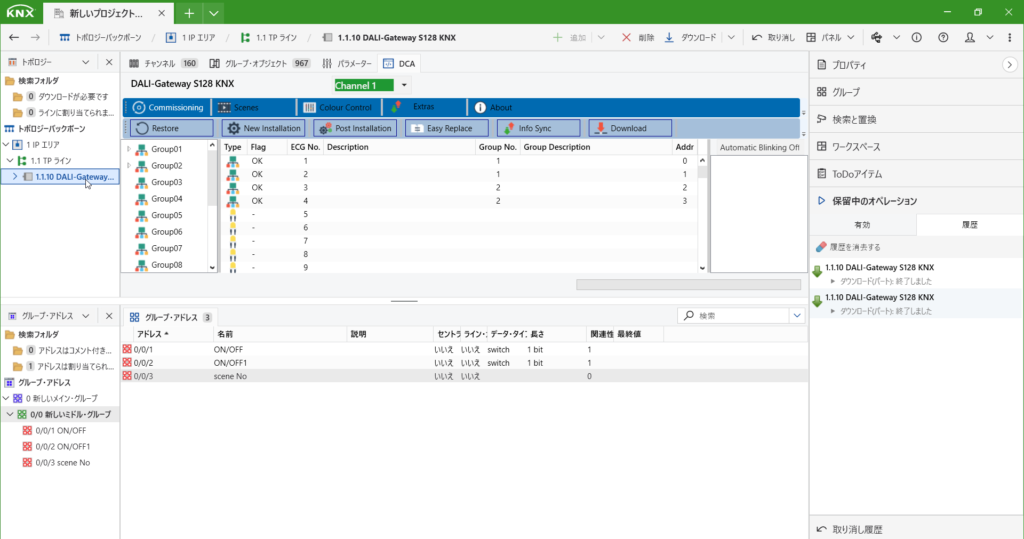Open the Commissioning tab
The width and height of the screenshot is (1024, 539).
168,107
